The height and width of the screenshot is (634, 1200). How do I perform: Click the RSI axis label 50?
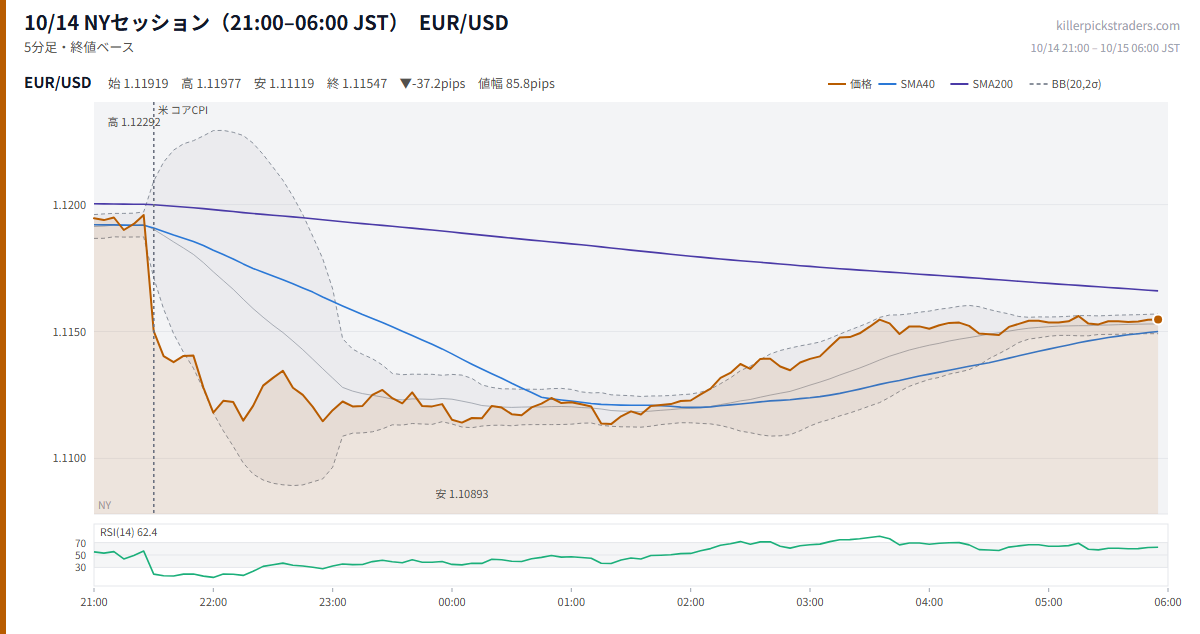pos(80,555)
